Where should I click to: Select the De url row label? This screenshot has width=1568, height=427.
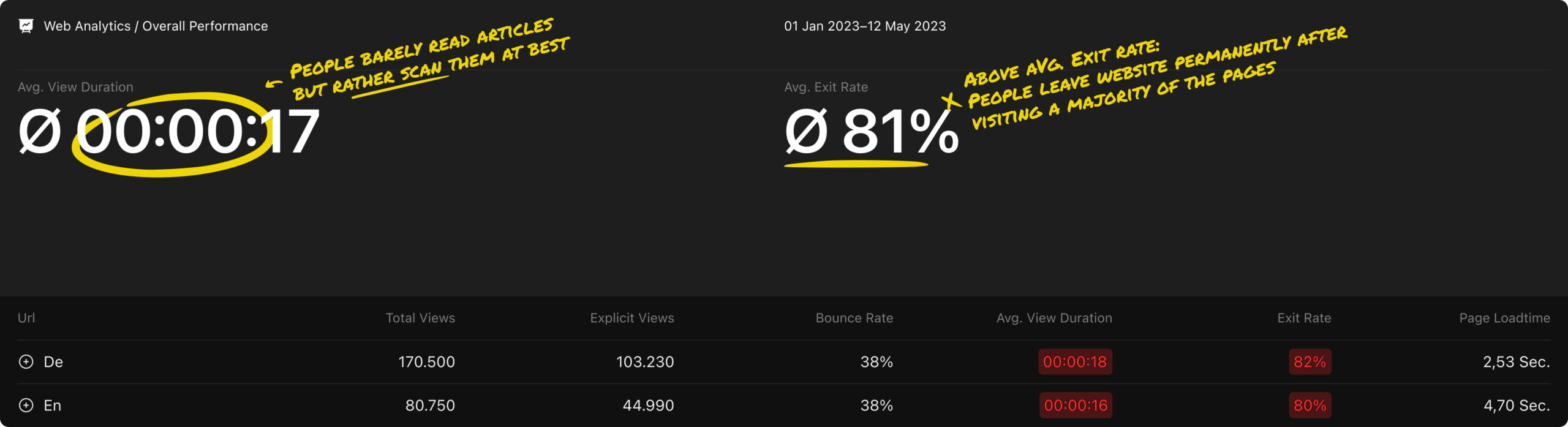[53, 361]
